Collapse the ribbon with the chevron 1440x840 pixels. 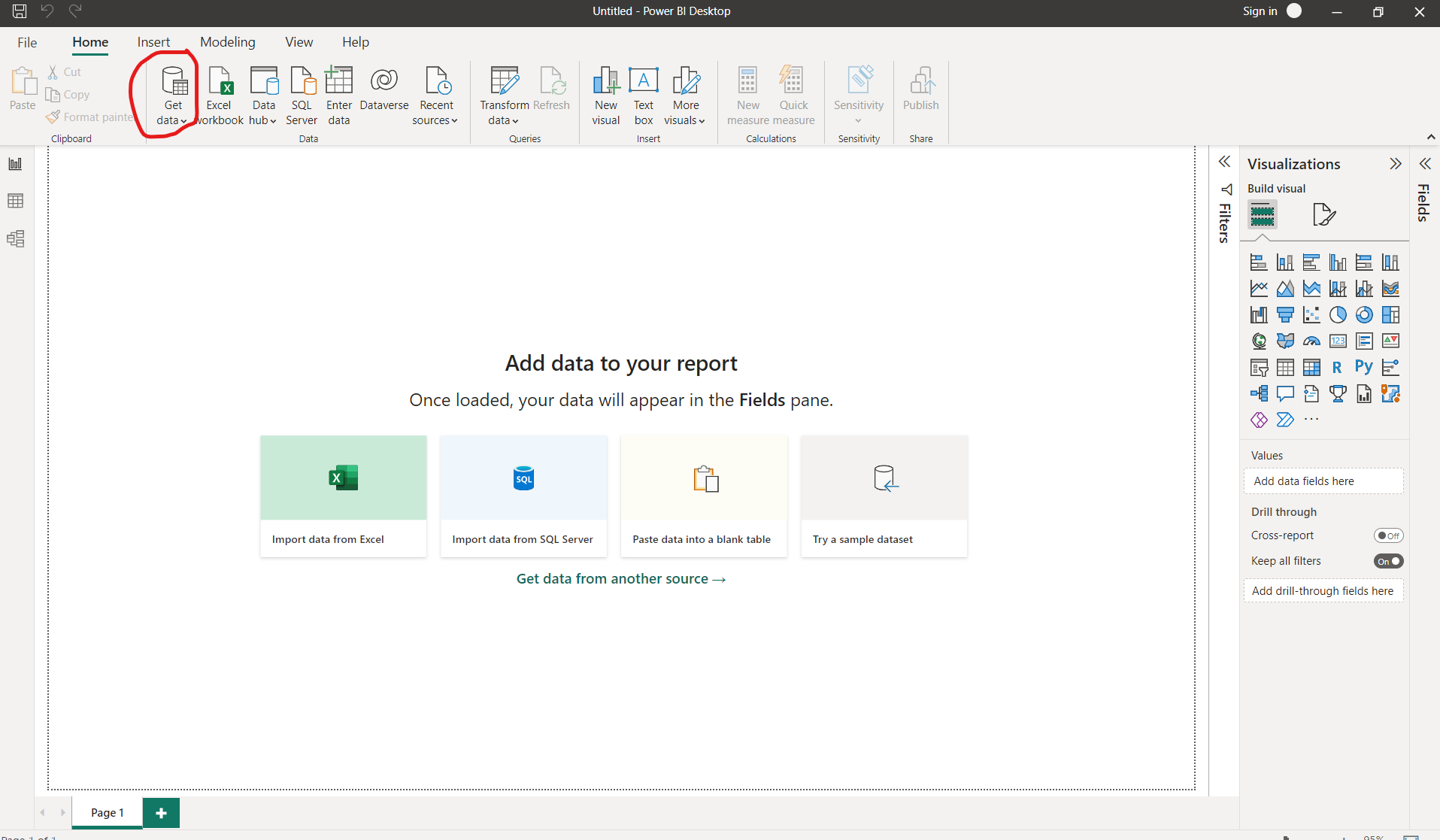[x=1430, y=137]
